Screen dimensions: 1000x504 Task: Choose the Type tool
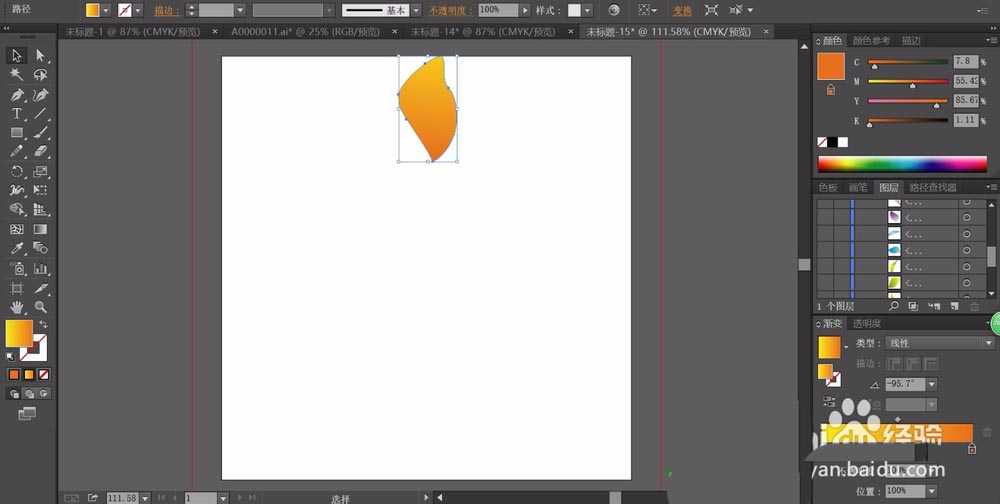pyautogui.click(x=17, y=114)
